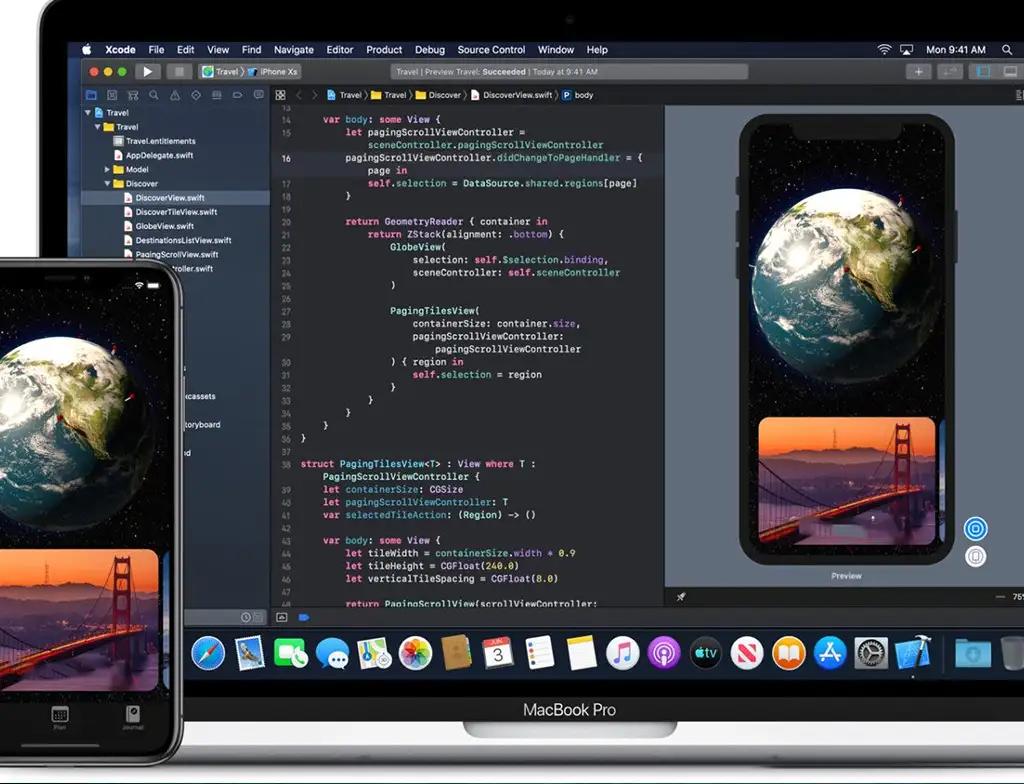This screenshot has width=1024, height=784.
Task: Click the Xcode hammer icon in the Dock
Action: pyautogui.click(x=913, y=653)
